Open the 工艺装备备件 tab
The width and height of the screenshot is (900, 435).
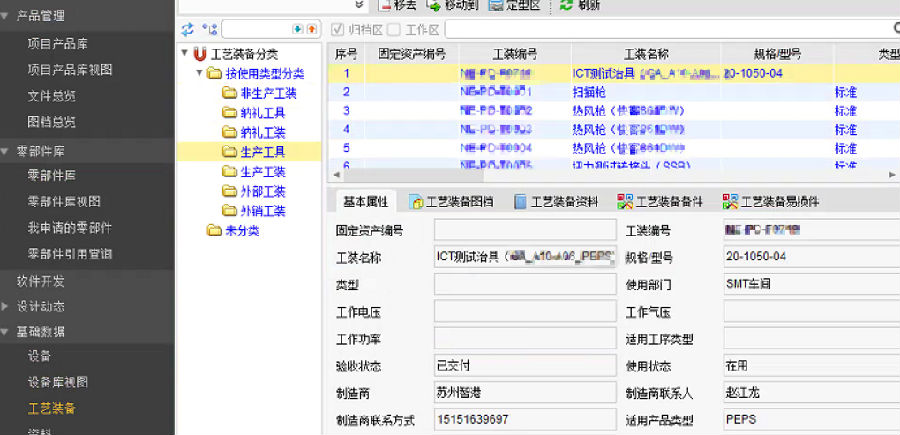point(661,201)
